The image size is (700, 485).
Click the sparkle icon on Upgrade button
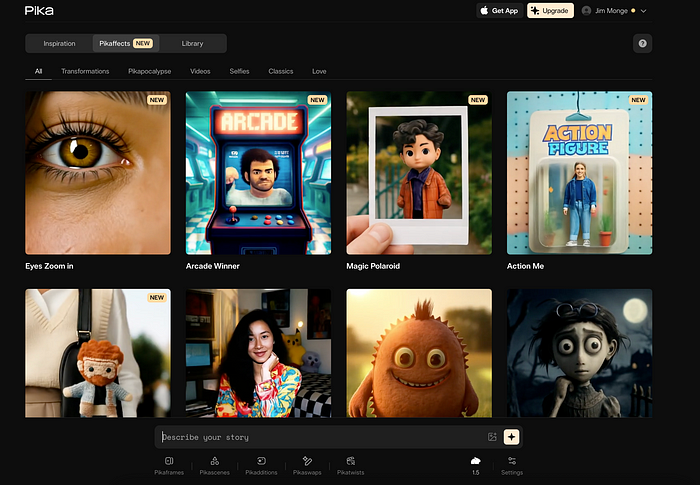pyautogui.click(x=535, y=11)
